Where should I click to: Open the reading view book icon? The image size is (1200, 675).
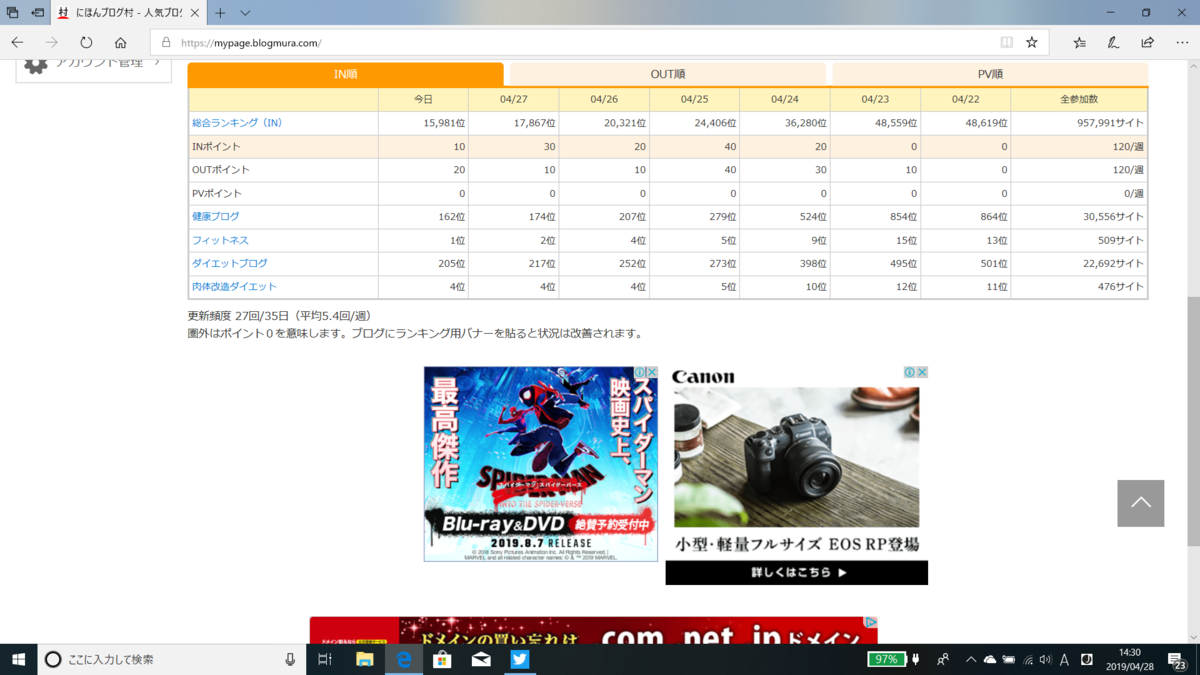pos(1007,43)
